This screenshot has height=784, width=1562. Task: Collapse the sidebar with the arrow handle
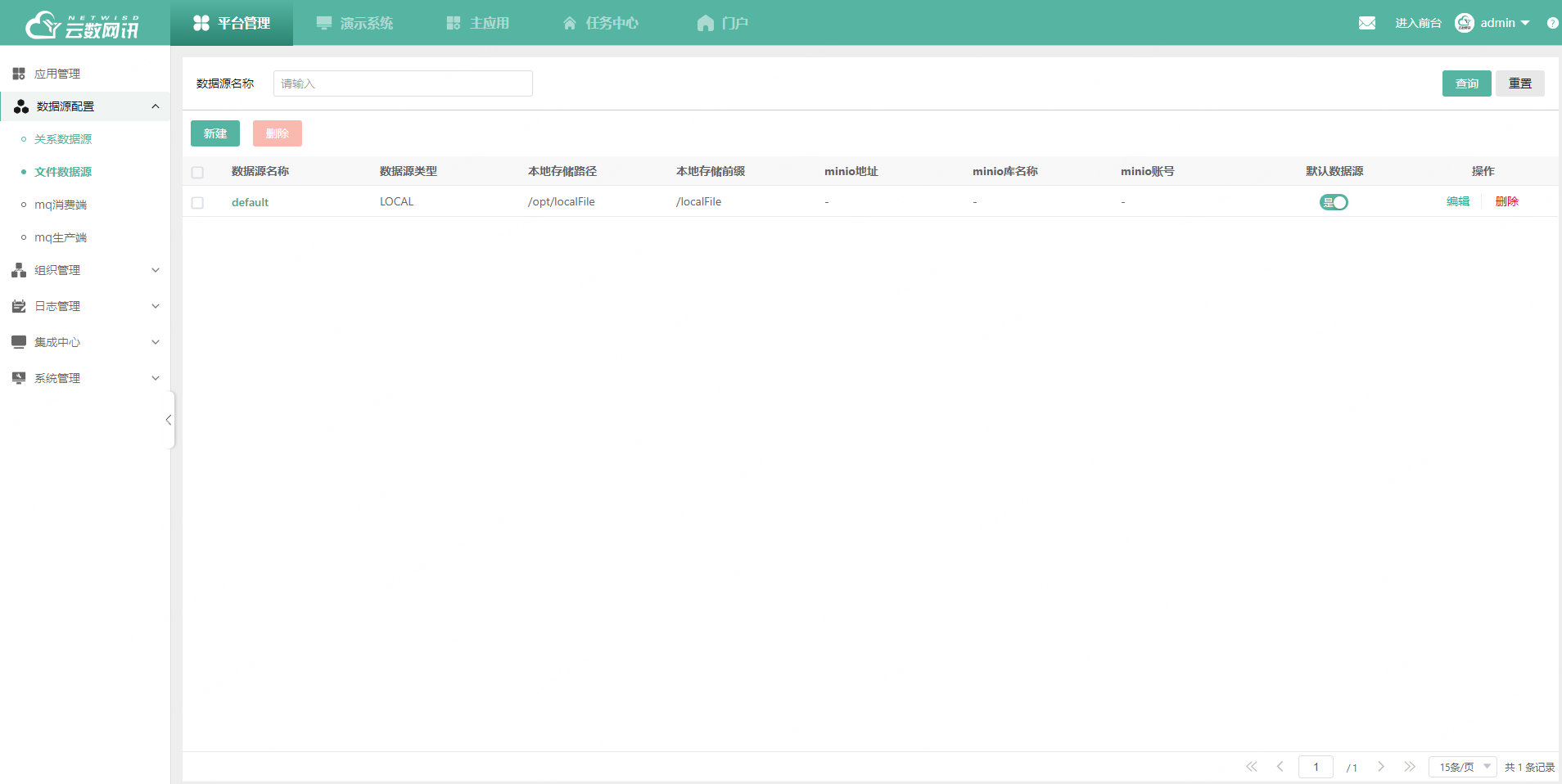tap(169, 420)
